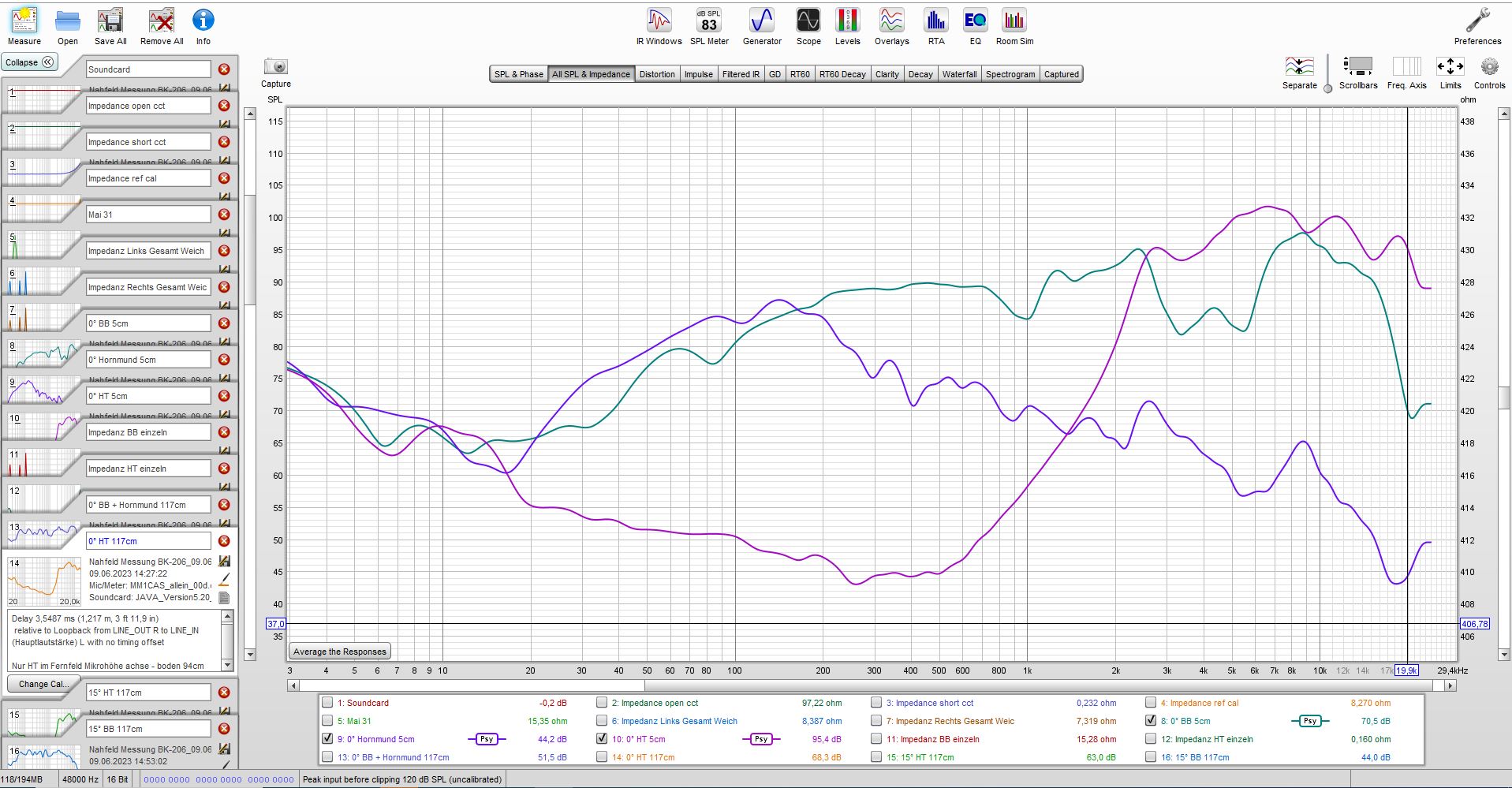Click the Measure toolbar icon
Screen dimensions: 1512x788
[24, 27]
